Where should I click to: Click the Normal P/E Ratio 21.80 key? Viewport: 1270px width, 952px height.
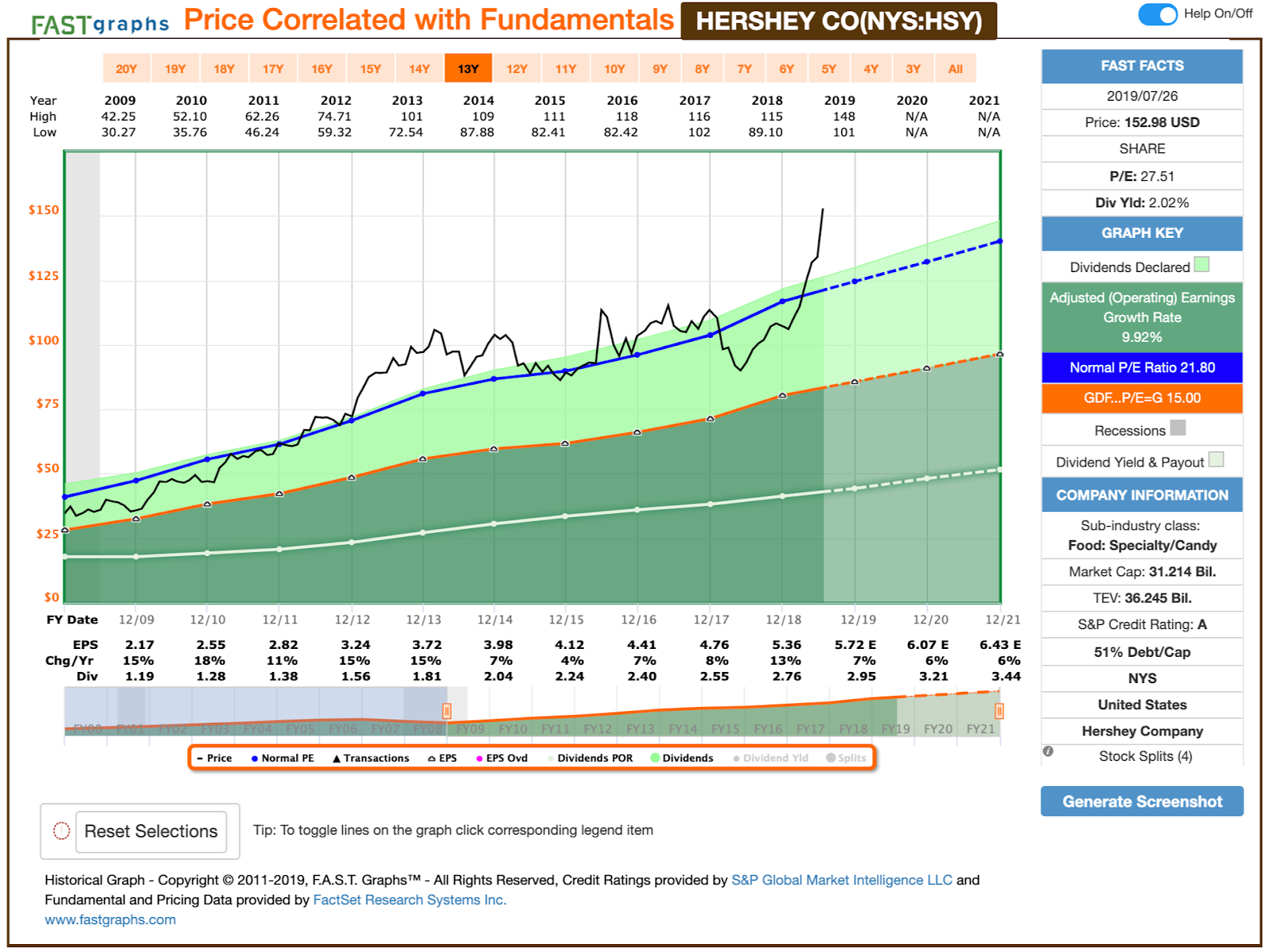click(1142, 367)
